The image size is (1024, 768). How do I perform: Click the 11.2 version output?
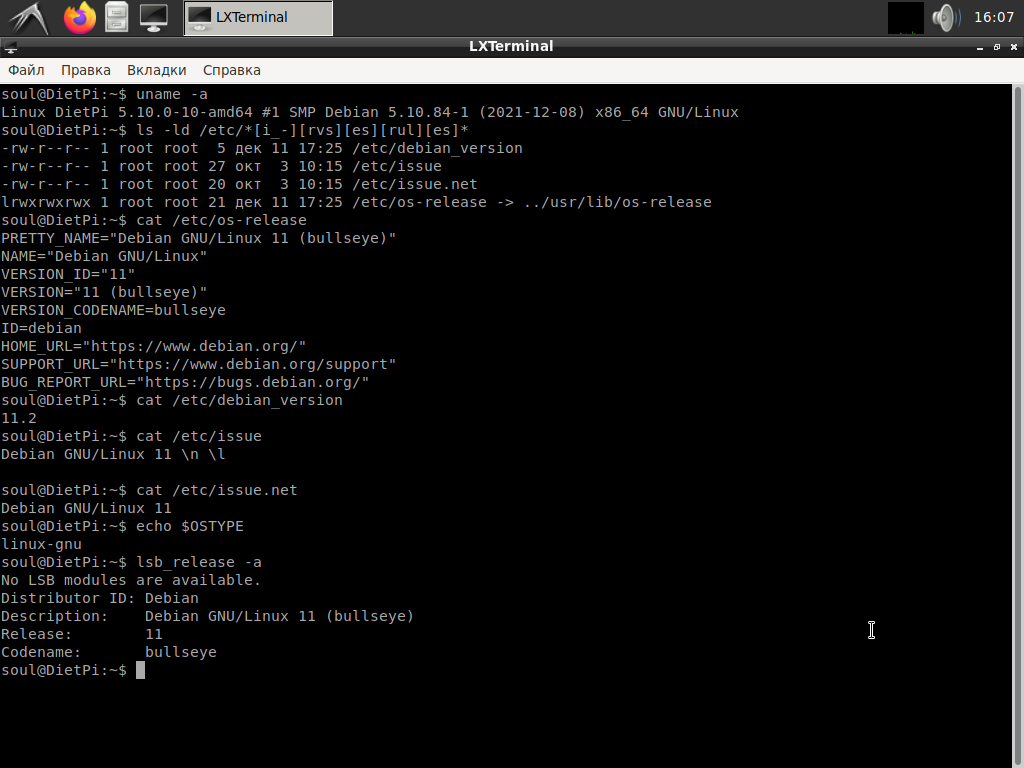tap(19, 418)
